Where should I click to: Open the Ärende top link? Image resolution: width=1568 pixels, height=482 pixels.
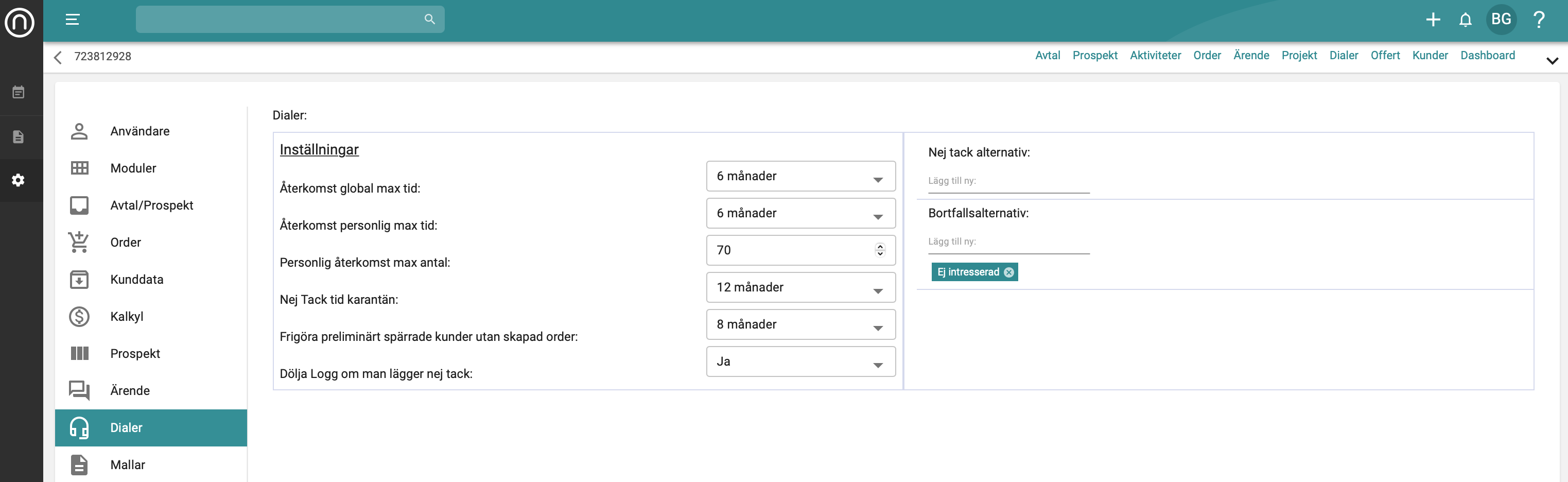1251,56
